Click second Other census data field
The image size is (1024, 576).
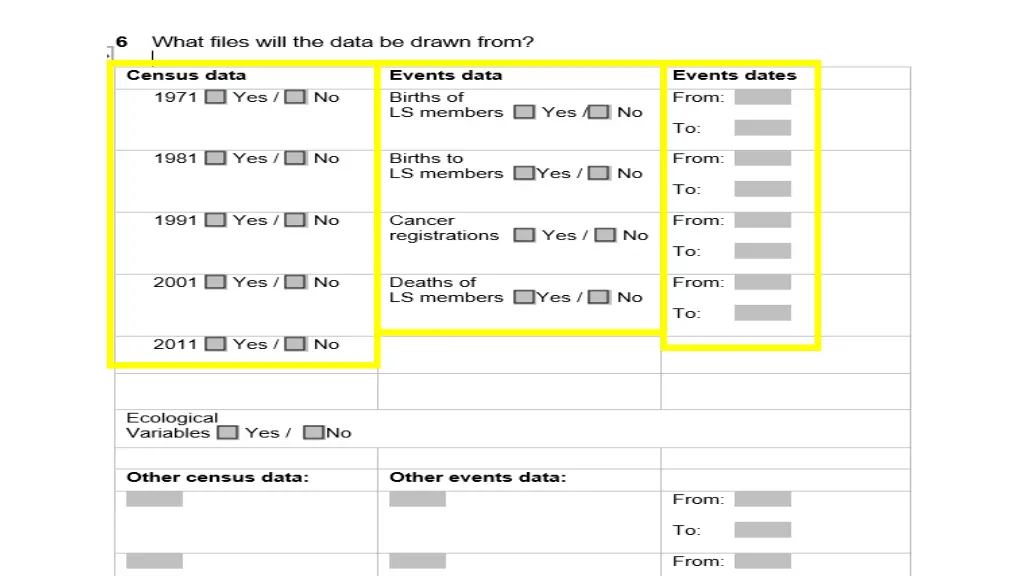coord(154,561)
